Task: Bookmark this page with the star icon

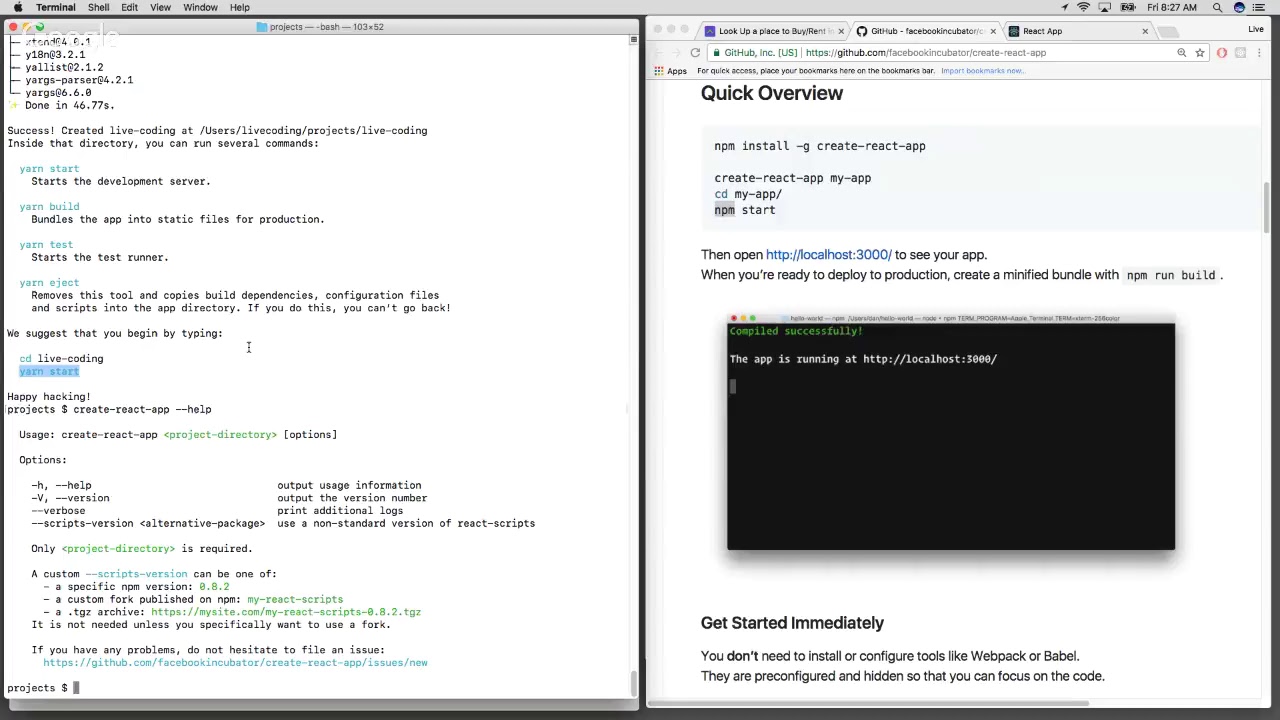Action: (x=1200, y=53)
